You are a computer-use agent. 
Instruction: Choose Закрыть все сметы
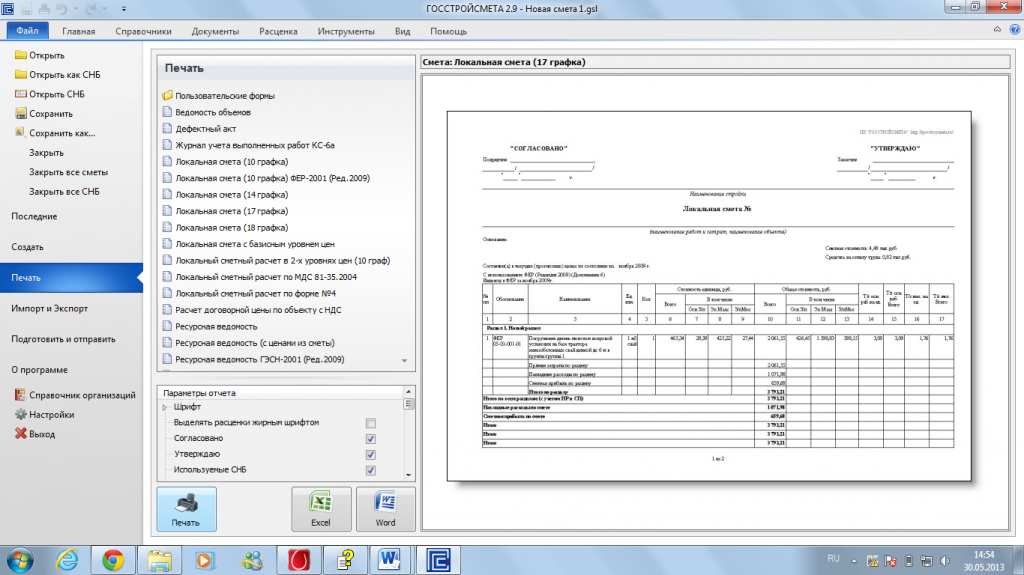pos(68,172)
